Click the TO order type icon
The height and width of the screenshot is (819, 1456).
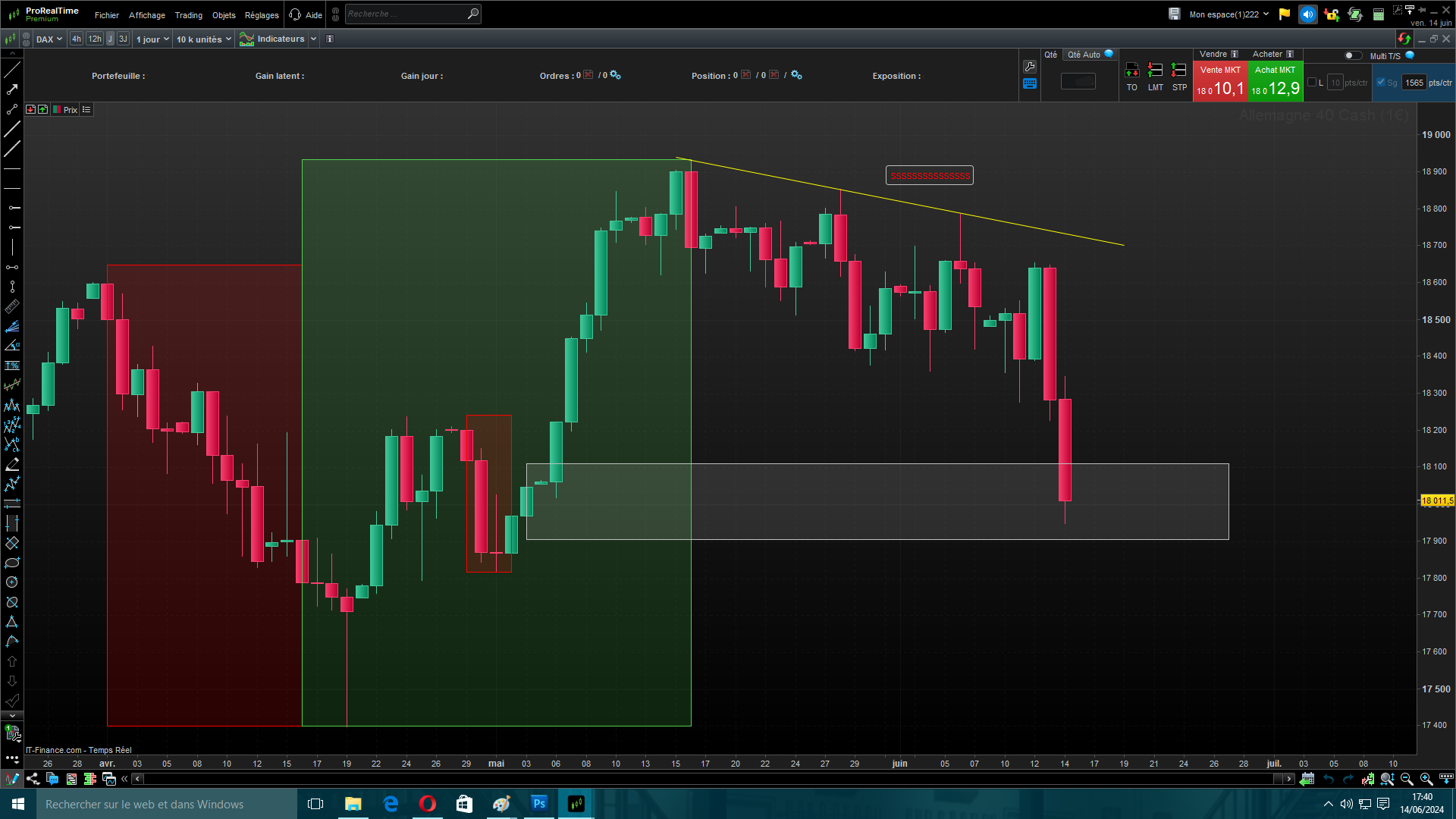(1131, 71)
